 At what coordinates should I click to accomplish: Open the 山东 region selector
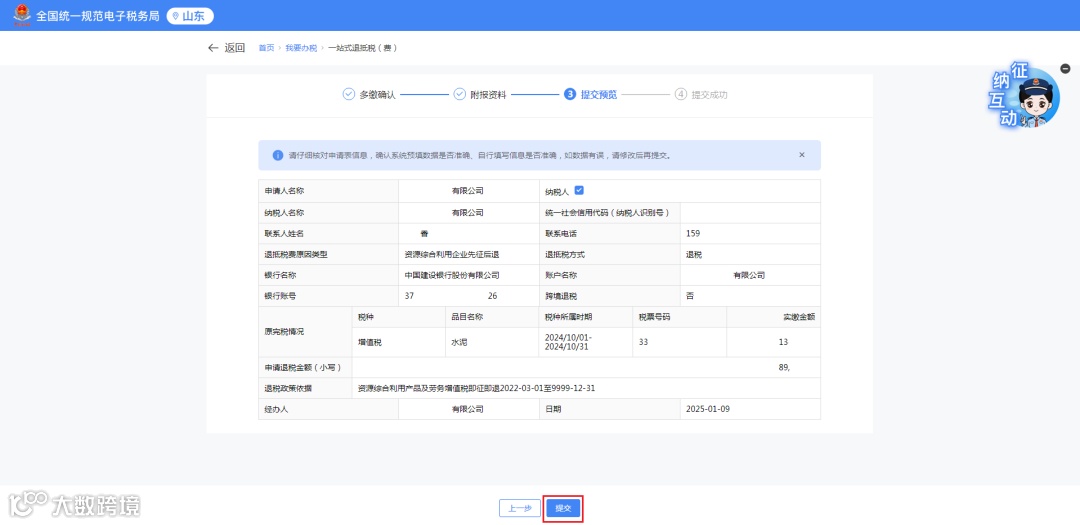pyautogui.click(x=190, y=16)
